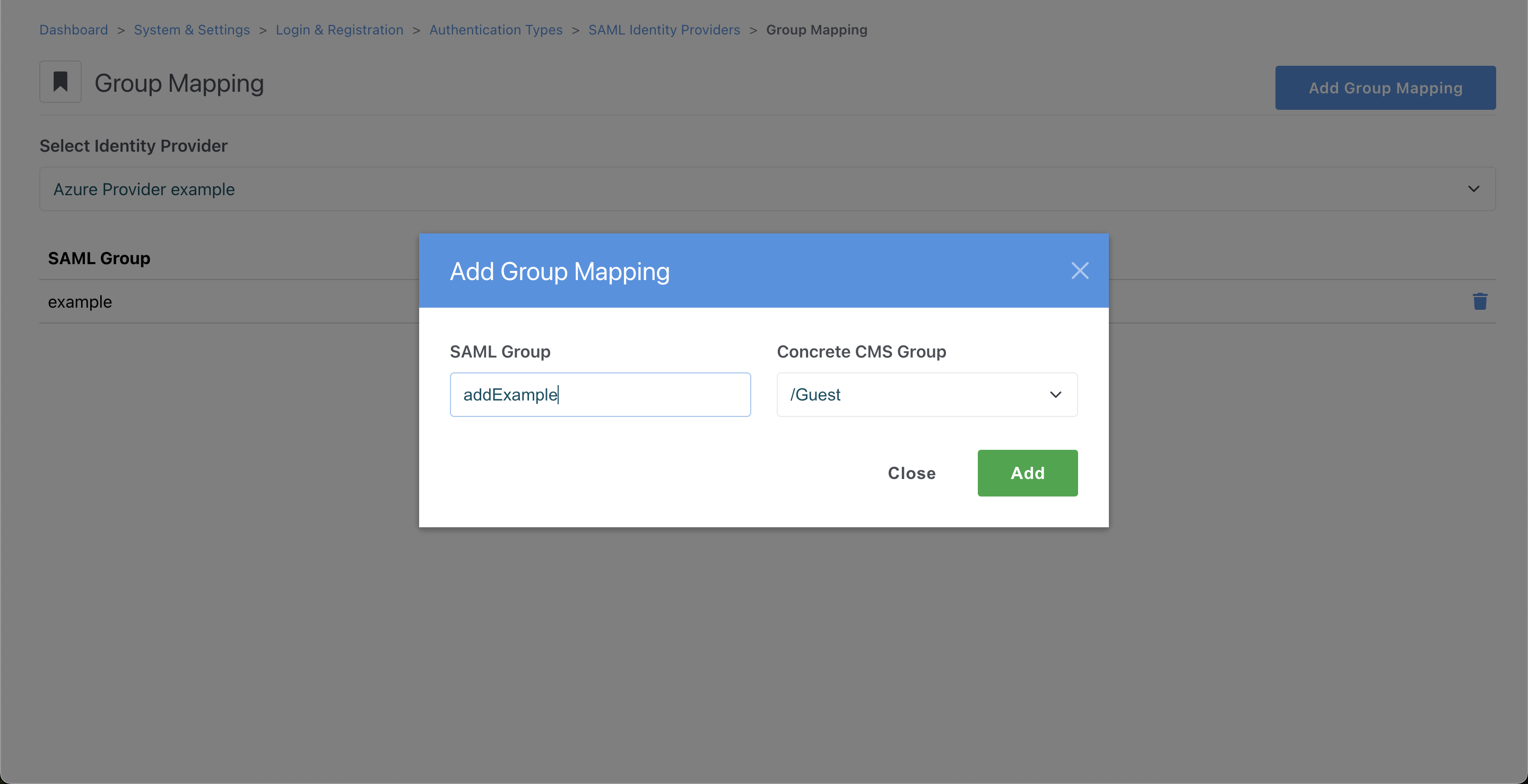Image resolution: width=1528 pixels, height=784 pixels.
Task: Navigate to Login & Registration breadcrumb
Action: (340, 30)
